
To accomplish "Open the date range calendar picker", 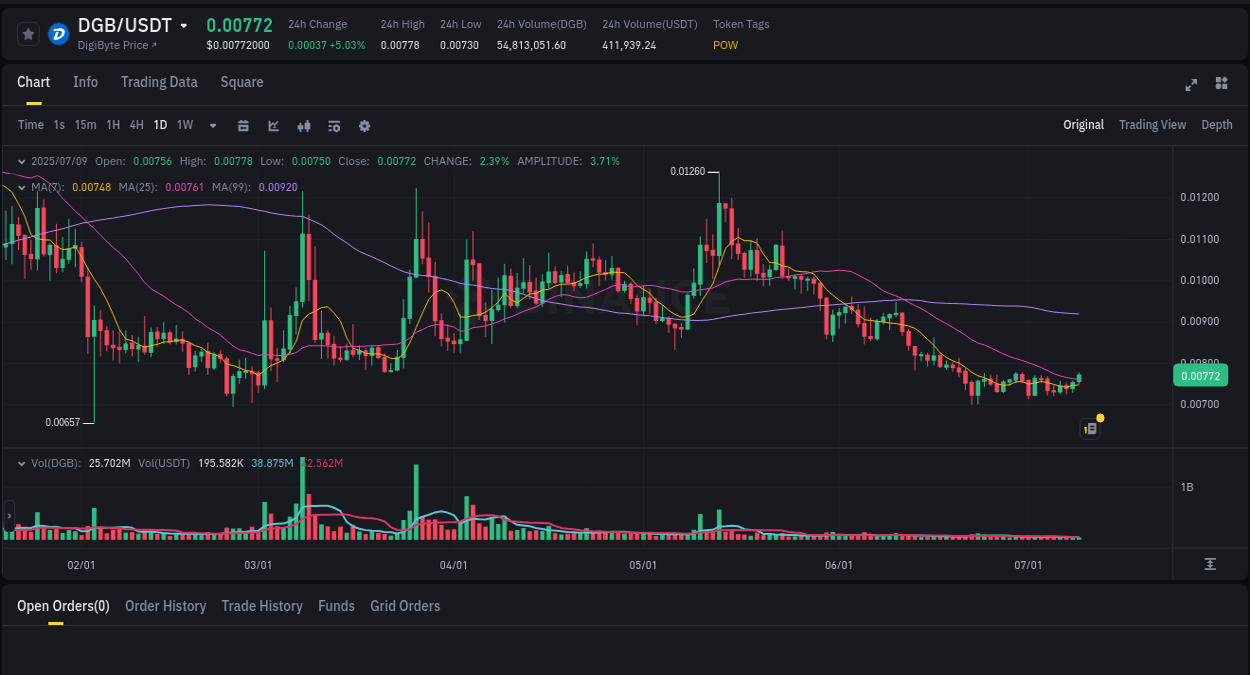I will pyautogui.click(x=243, y=125).
